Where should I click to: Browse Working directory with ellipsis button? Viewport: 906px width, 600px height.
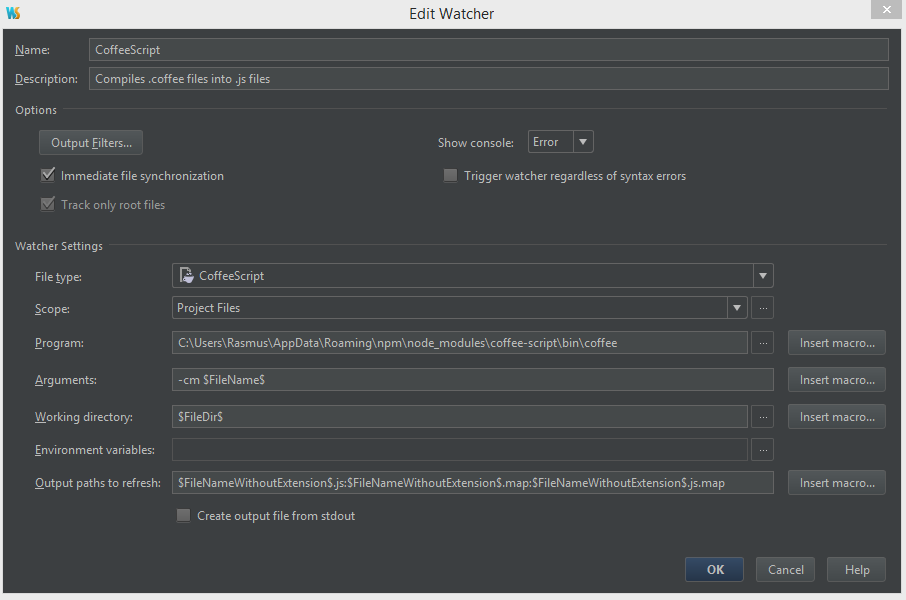click(x=763, y=417)
